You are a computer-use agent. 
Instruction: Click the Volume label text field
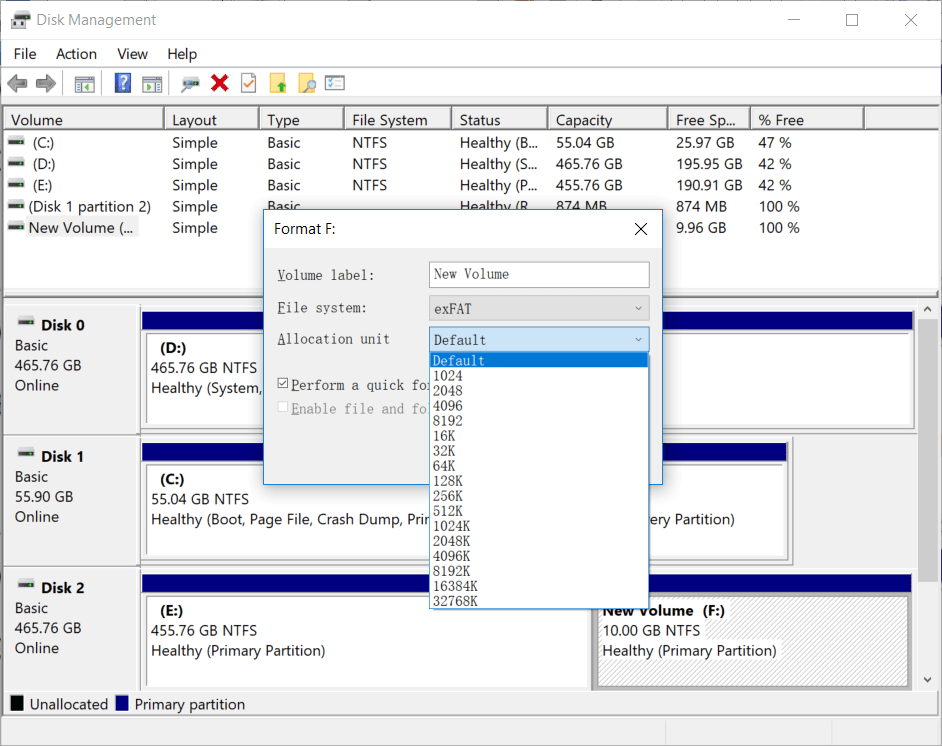(539, 274)
